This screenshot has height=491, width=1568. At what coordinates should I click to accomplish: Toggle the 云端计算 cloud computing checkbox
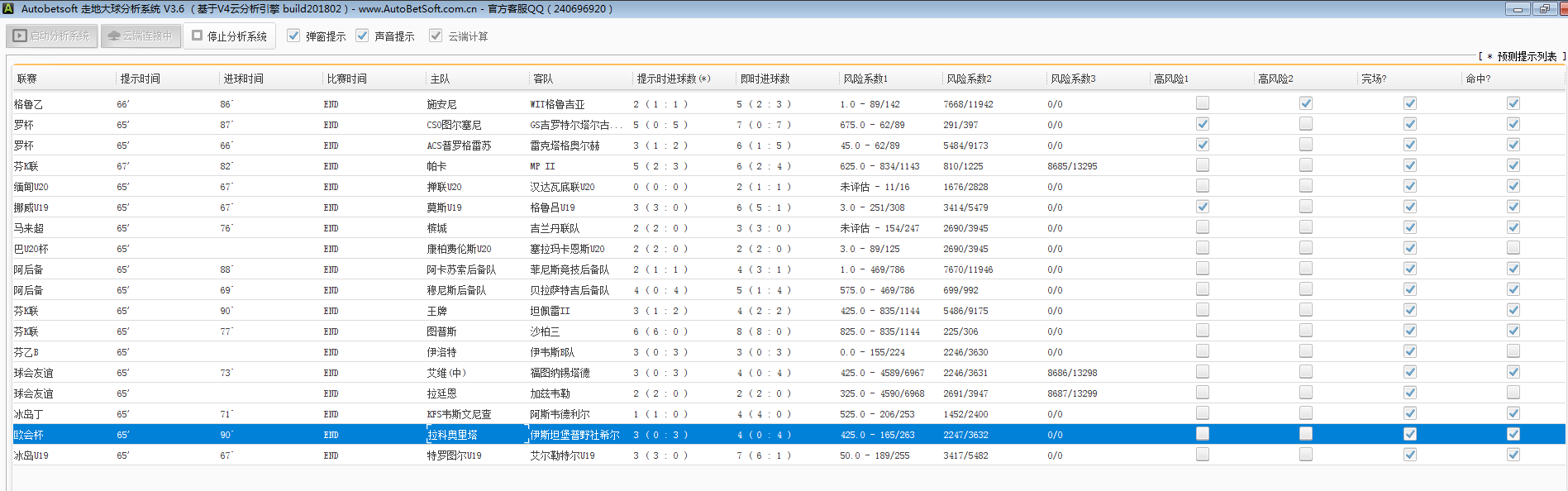point(436,36)
